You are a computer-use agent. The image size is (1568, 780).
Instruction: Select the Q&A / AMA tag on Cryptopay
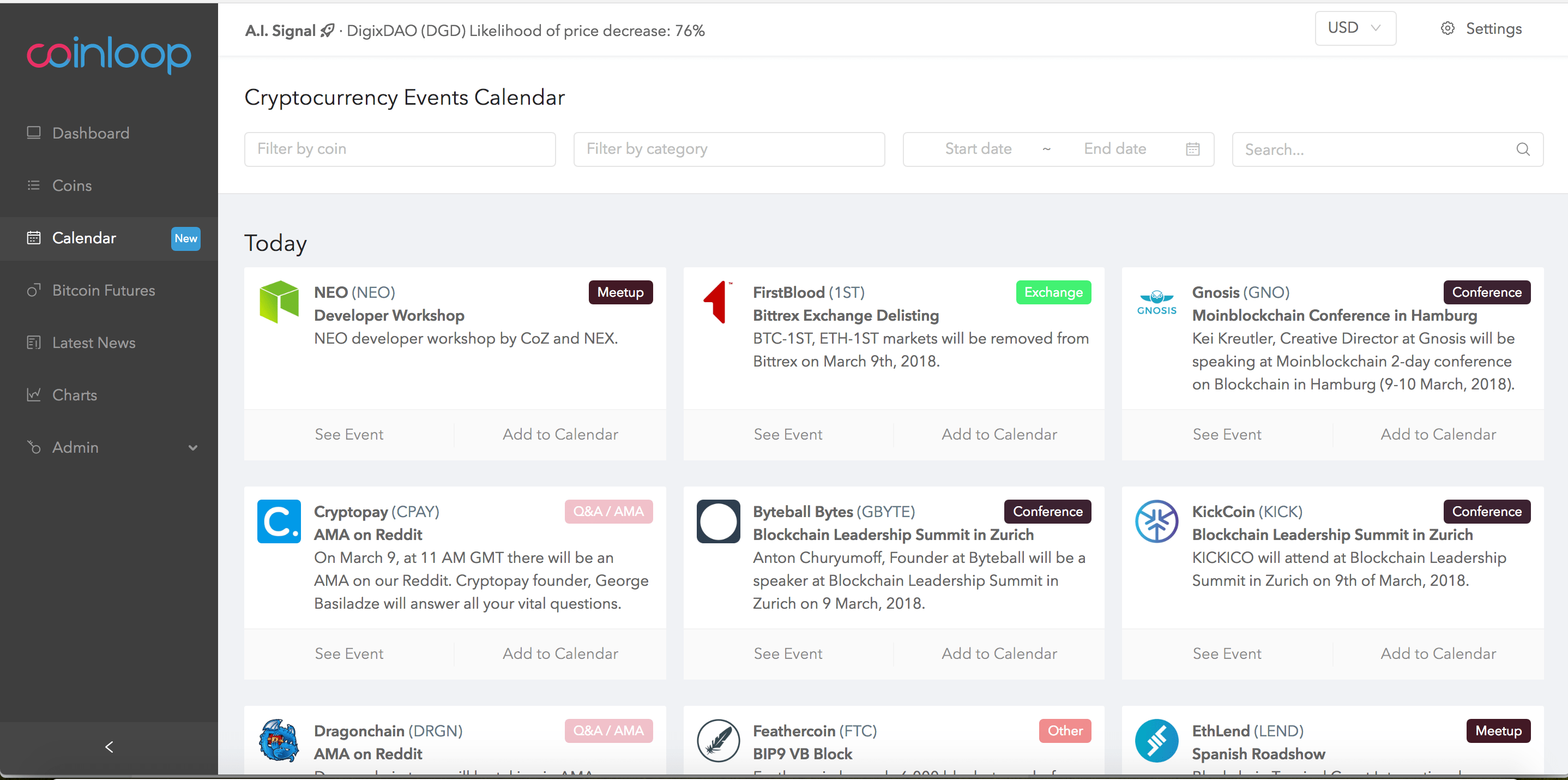coord(608,511)
